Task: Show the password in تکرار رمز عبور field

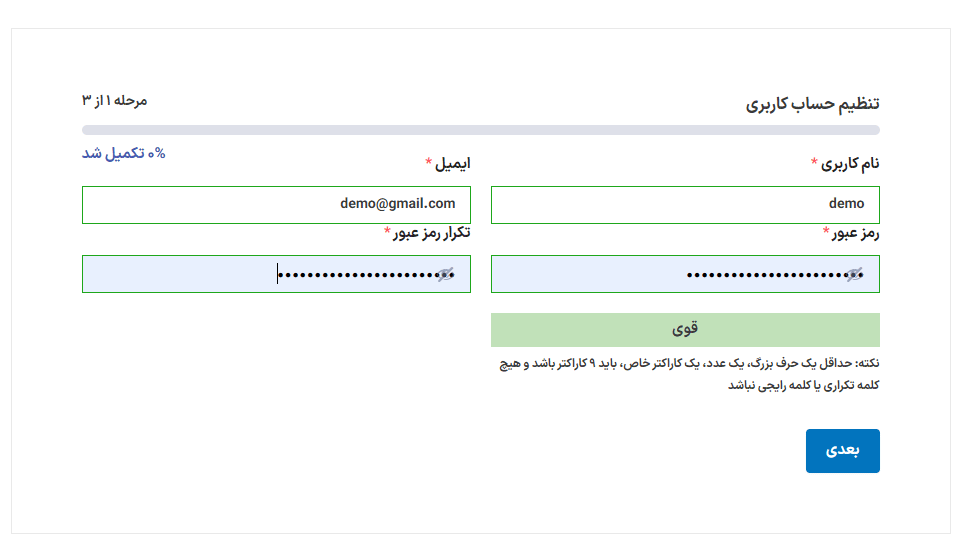Action: point(445,275)
